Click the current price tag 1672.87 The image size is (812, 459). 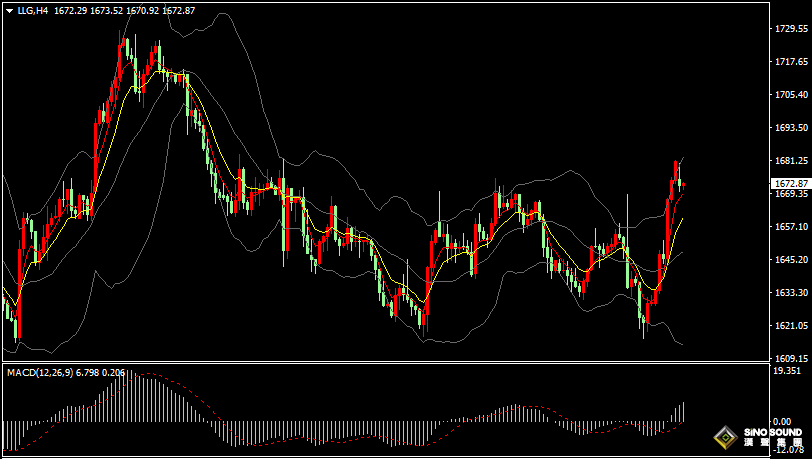tap(790, 184)
